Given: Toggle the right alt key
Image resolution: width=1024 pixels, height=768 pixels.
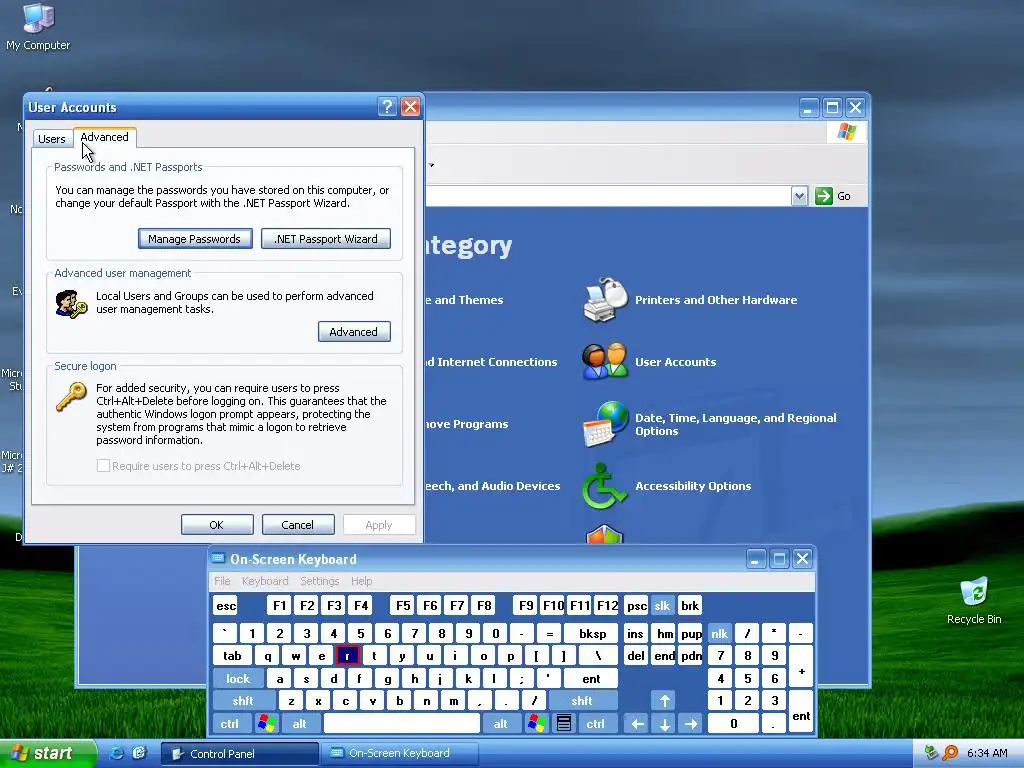Looking at the screenshot, I should click(501, 724).
